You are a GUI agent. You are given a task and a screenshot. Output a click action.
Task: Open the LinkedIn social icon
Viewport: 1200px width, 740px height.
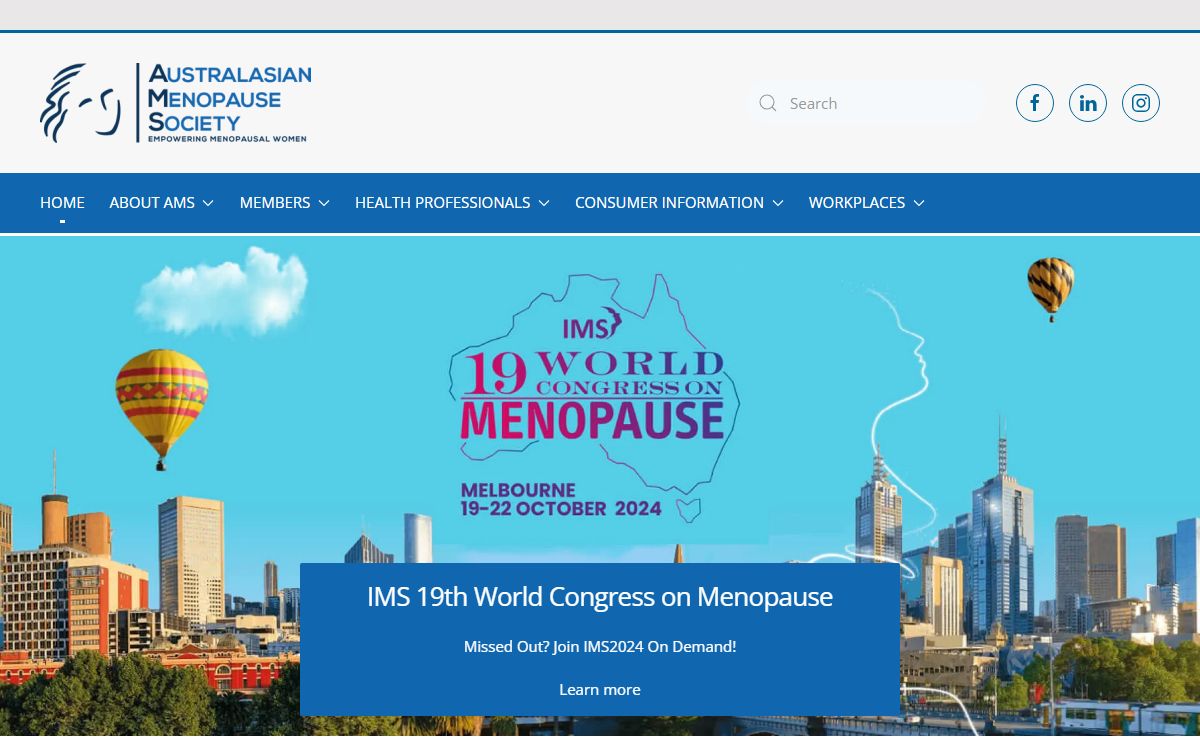pos(1088,103)
